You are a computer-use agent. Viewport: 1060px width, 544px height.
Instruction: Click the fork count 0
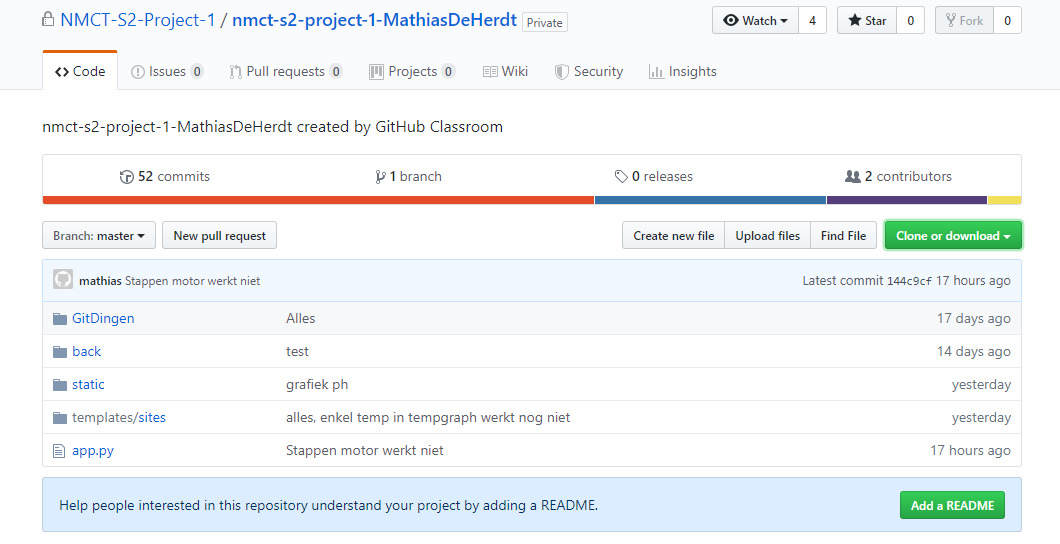(1007, 20)
